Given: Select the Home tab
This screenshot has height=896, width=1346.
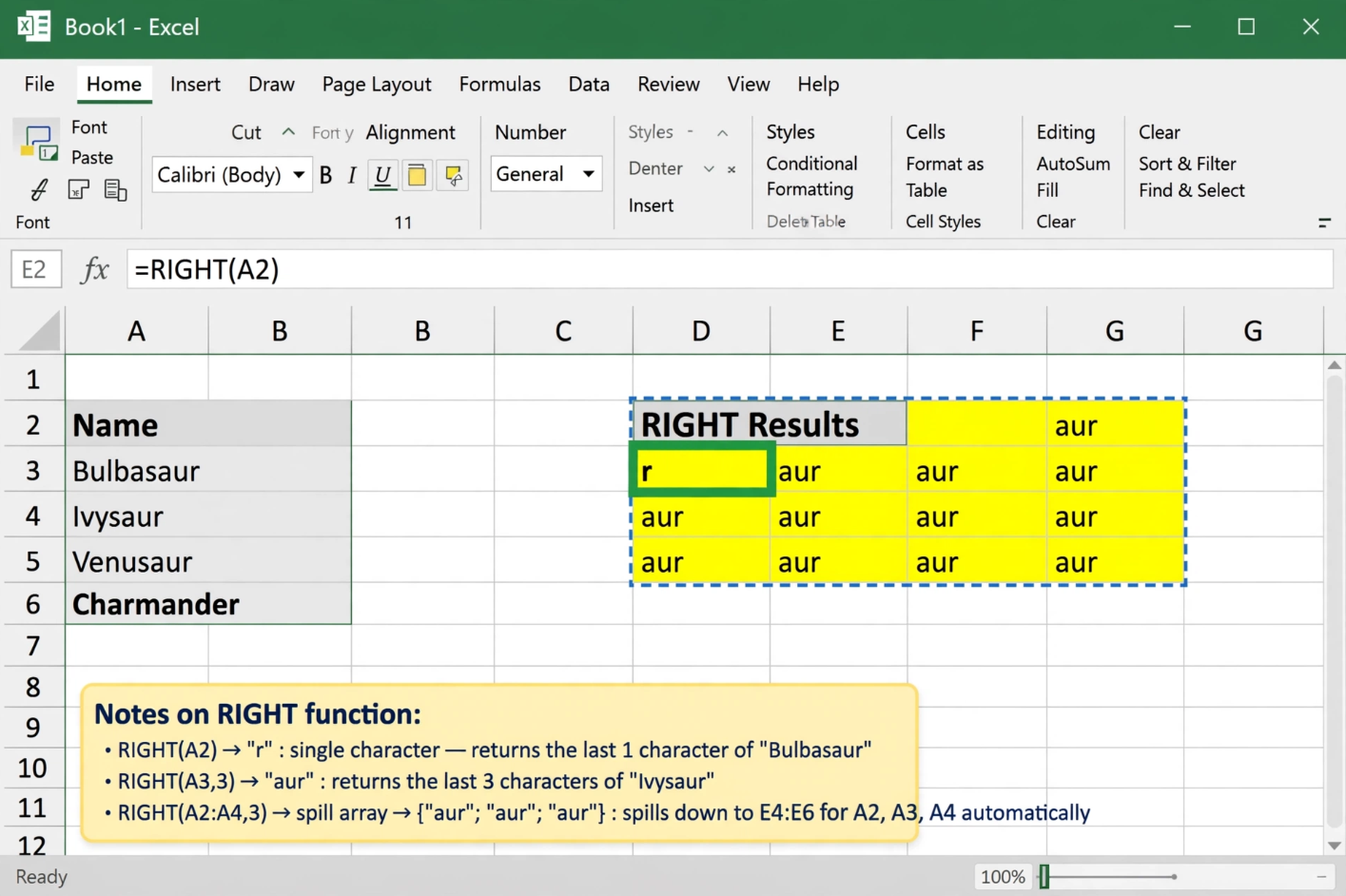Looking at the screenshot, I should point(114,84).
